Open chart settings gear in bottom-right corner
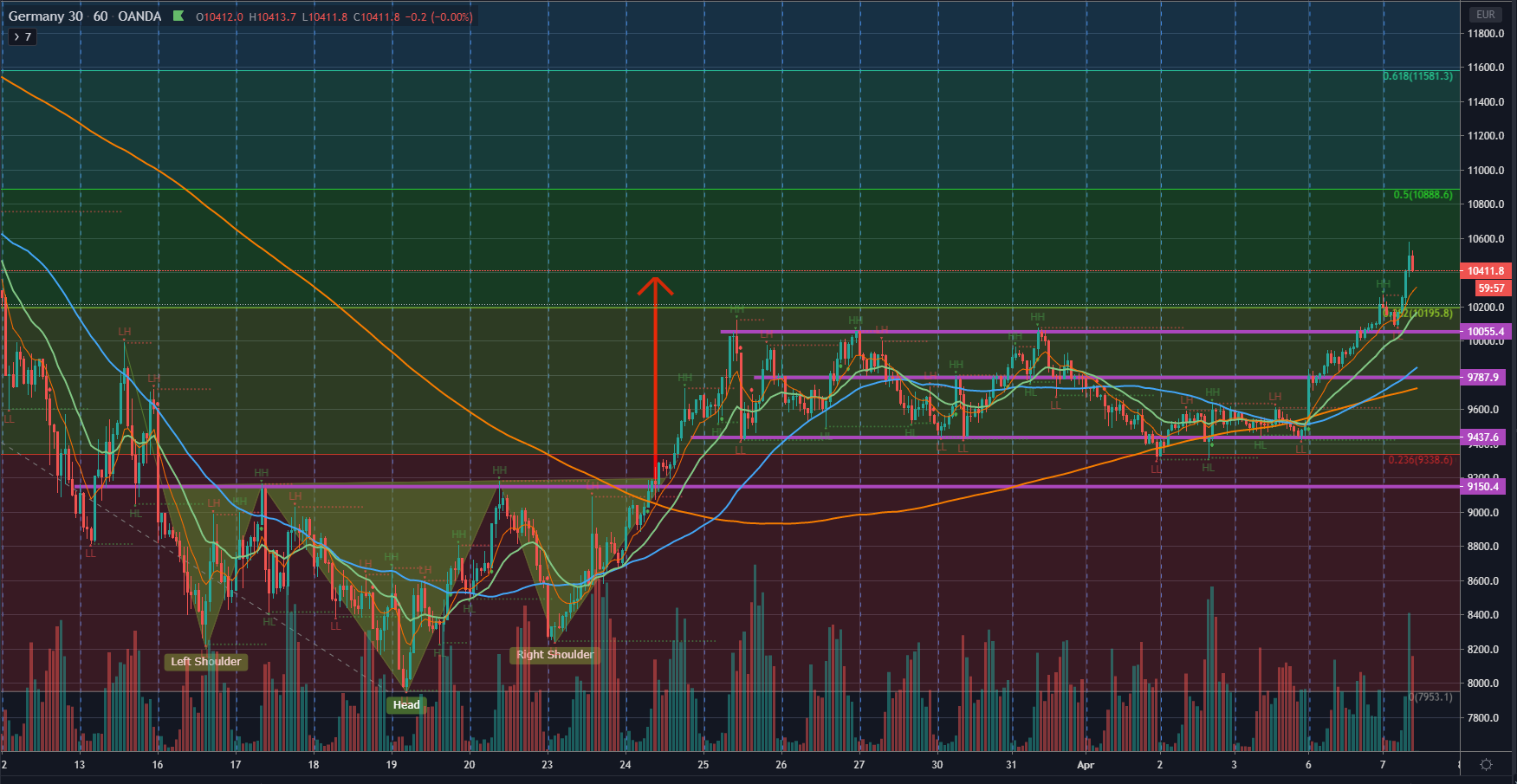Viewport: 1517px width, 784px height. [x=1486, y=764]
